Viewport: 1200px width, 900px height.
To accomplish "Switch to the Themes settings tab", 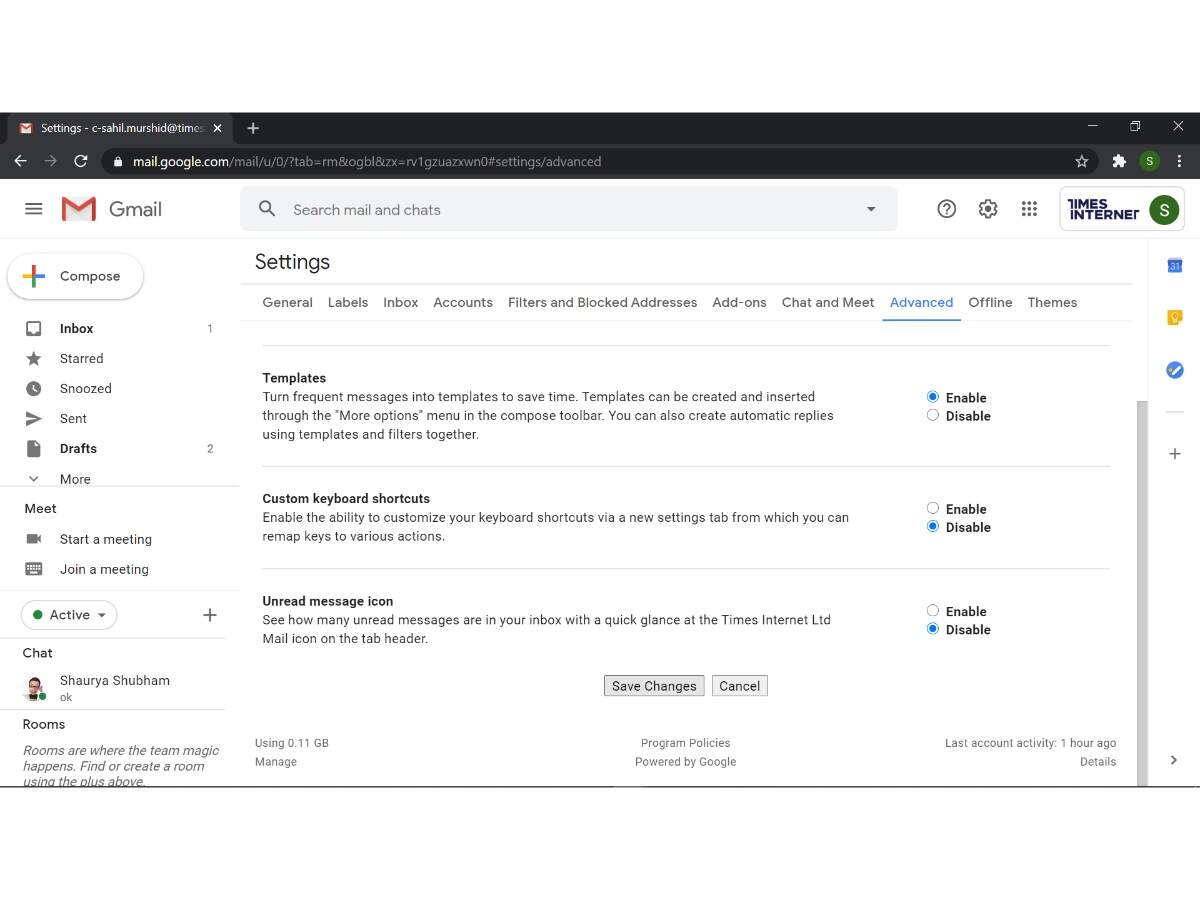I will coord(1052,302).
